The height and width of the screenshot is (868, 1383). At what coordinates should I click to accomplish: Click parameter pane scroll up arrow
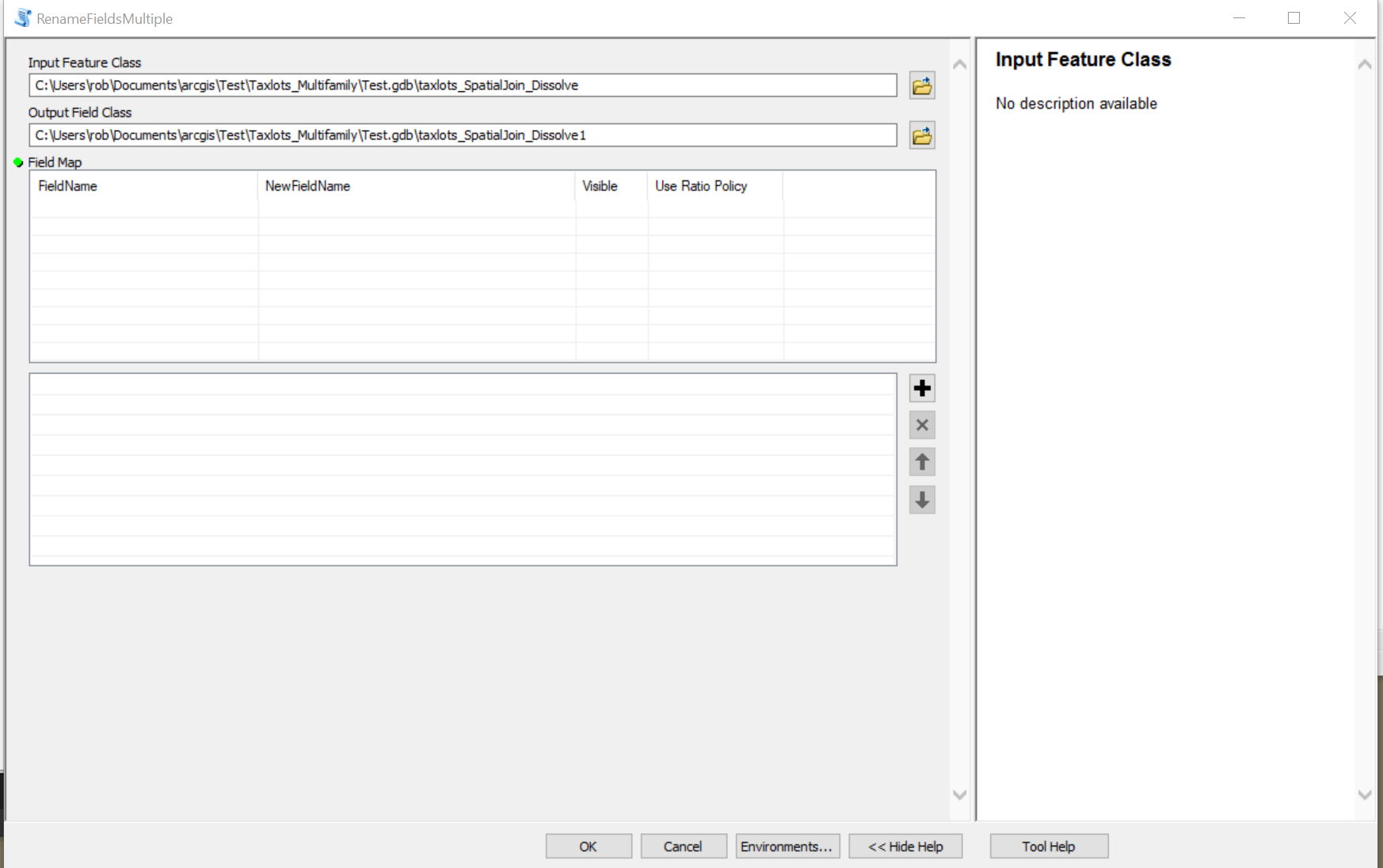tap(959, 64)
